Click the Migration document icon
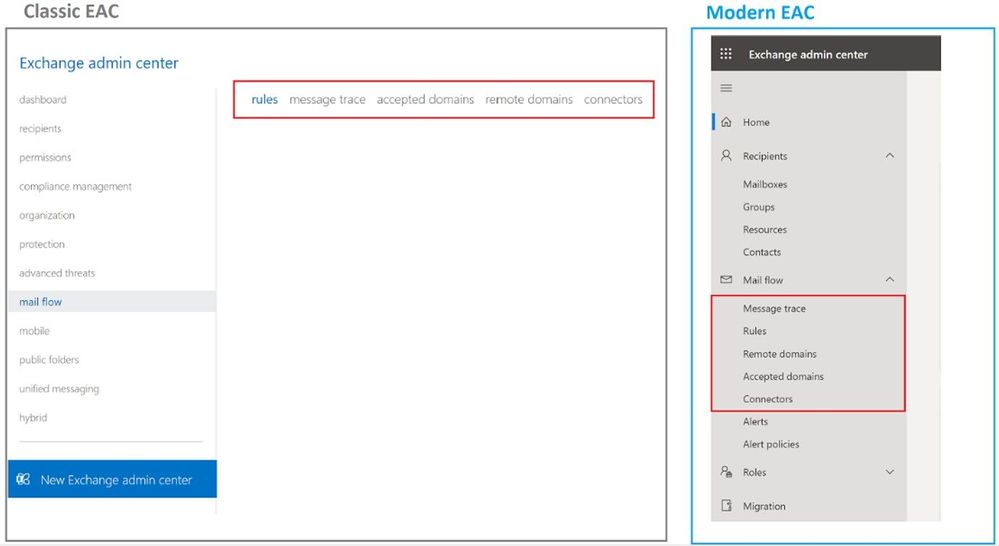The image size is (999, 546). 726,505
